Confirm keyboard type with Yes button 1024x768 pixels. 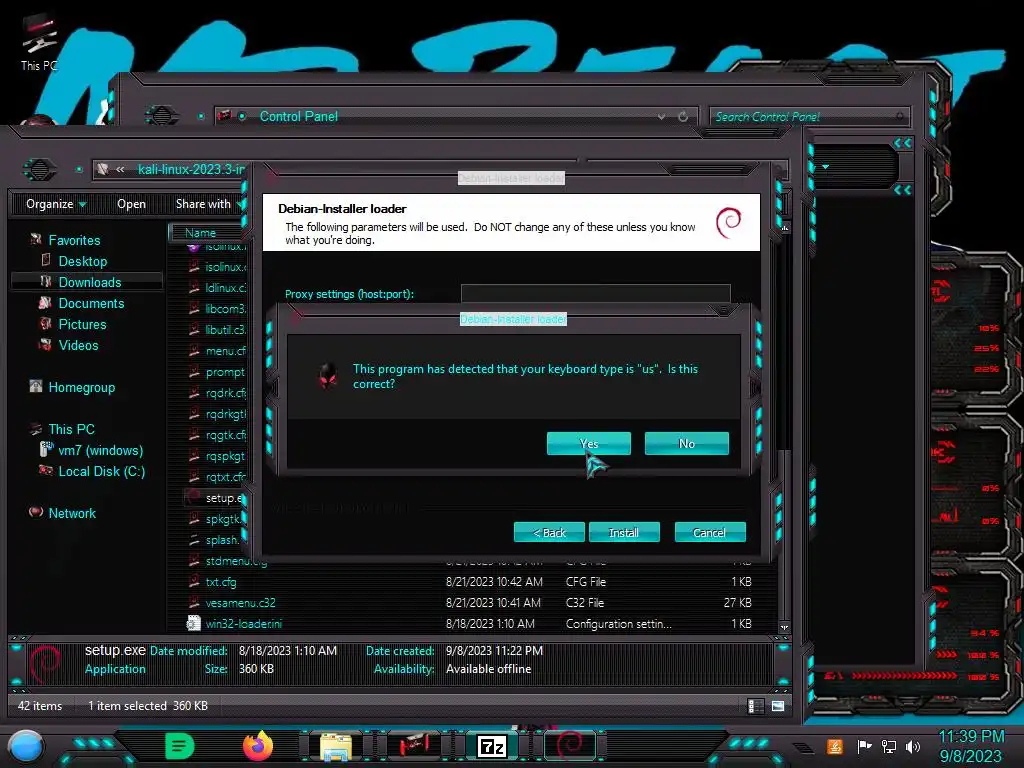tap(588, 443)
